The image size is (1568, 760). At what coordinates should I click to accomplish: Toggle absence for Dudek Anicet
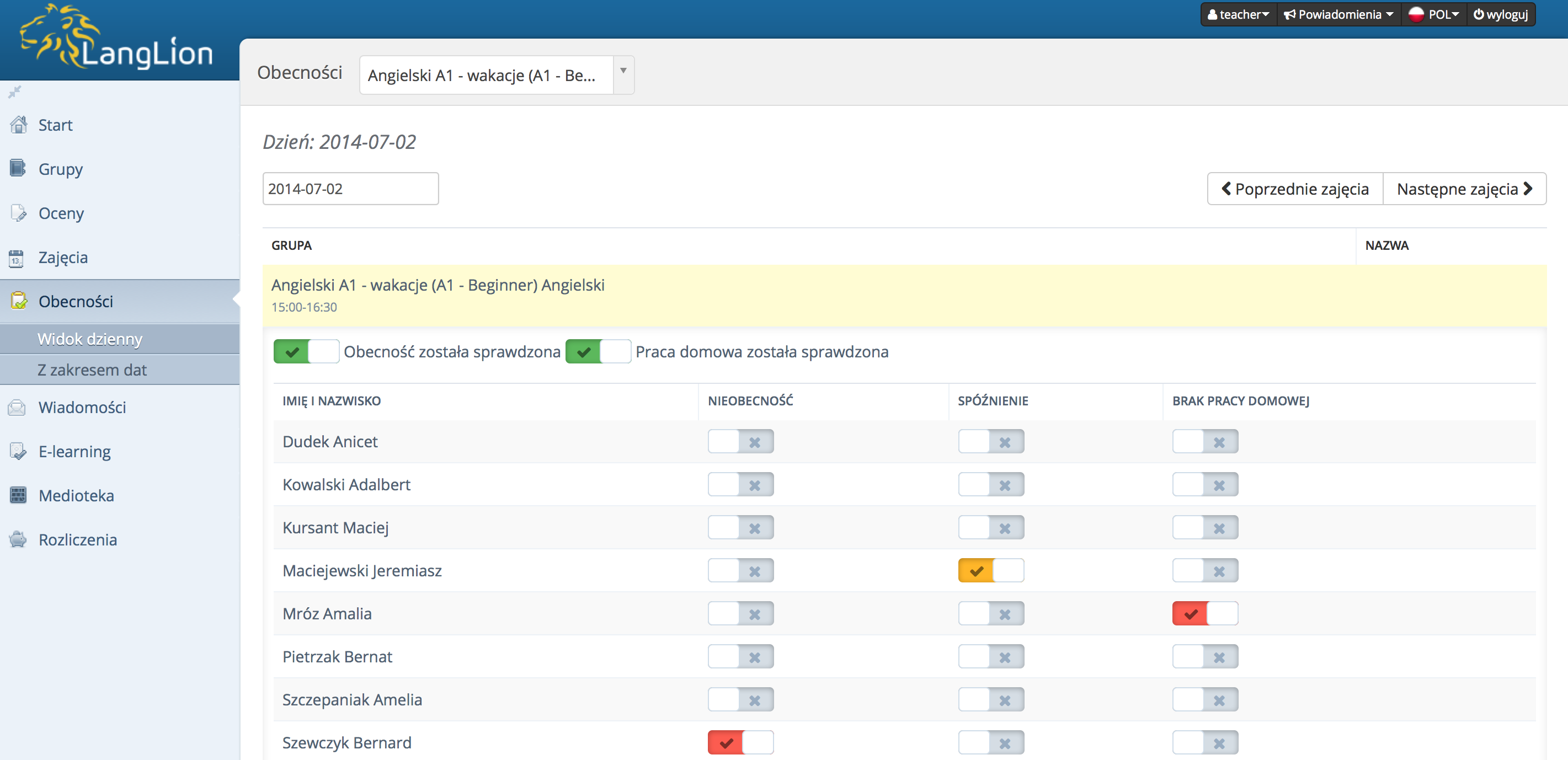tap(740, 442)
